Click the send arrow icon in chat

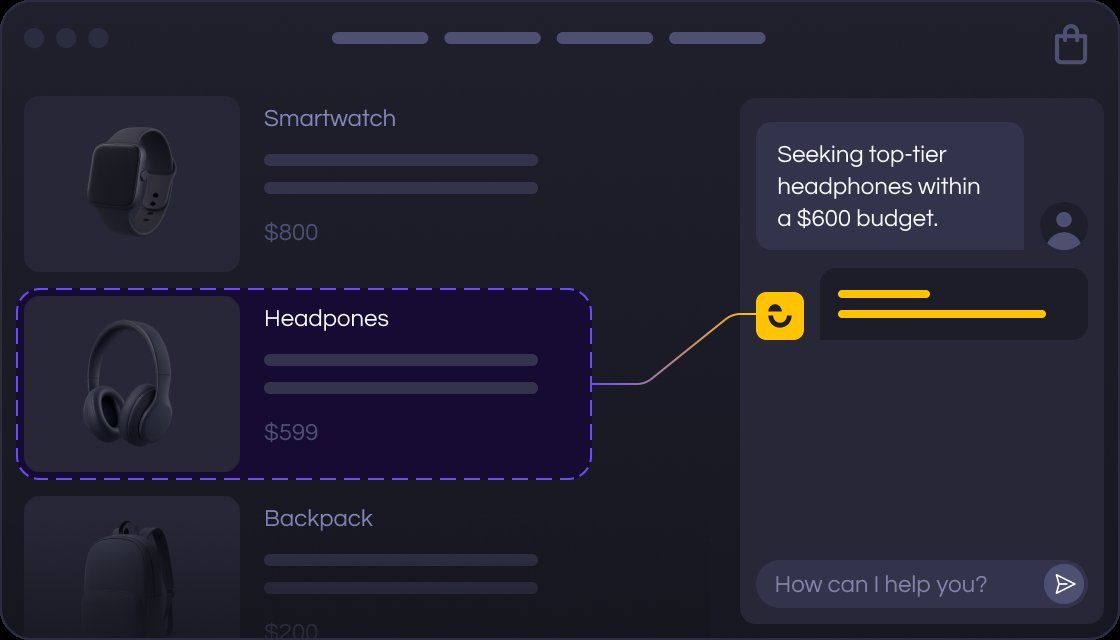click(x=1064, y=584)
